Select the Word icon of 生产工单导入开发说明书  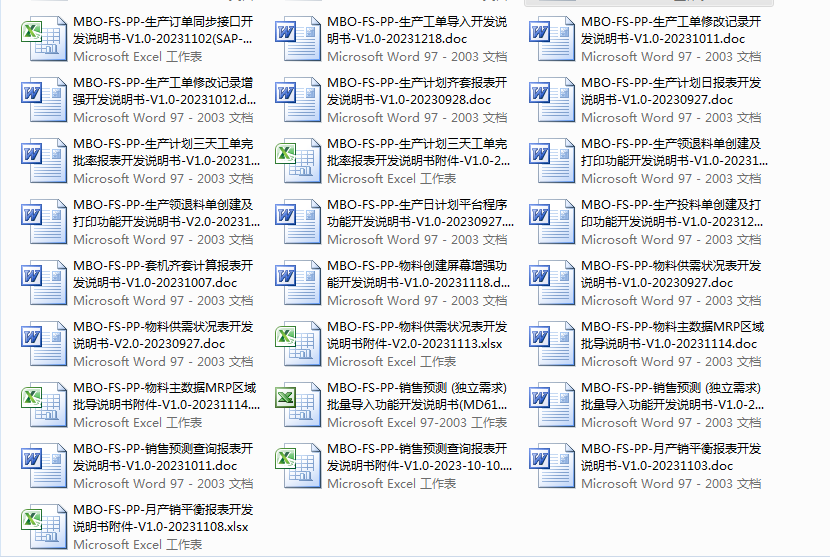296,38
